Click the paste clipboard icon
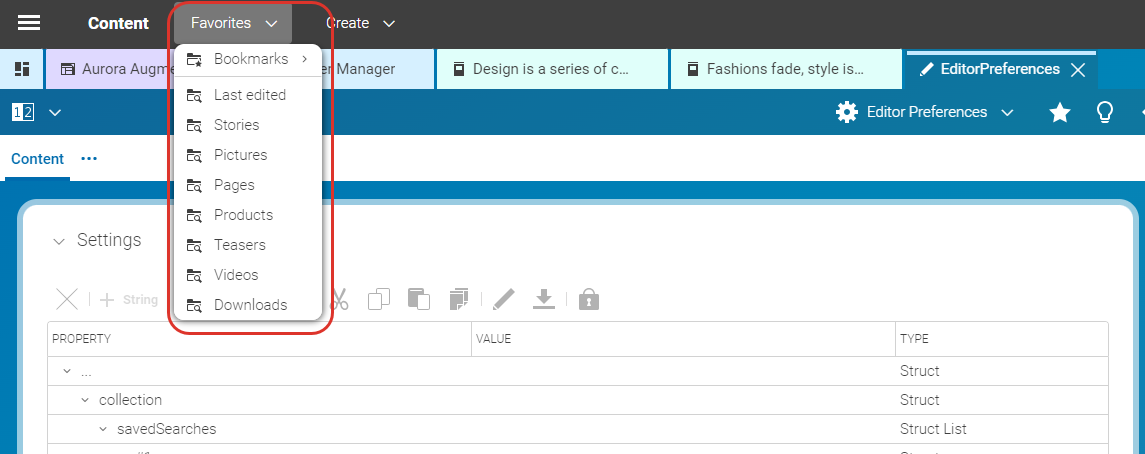This screenshot has width=1145, height=454. tap(418, 299)
